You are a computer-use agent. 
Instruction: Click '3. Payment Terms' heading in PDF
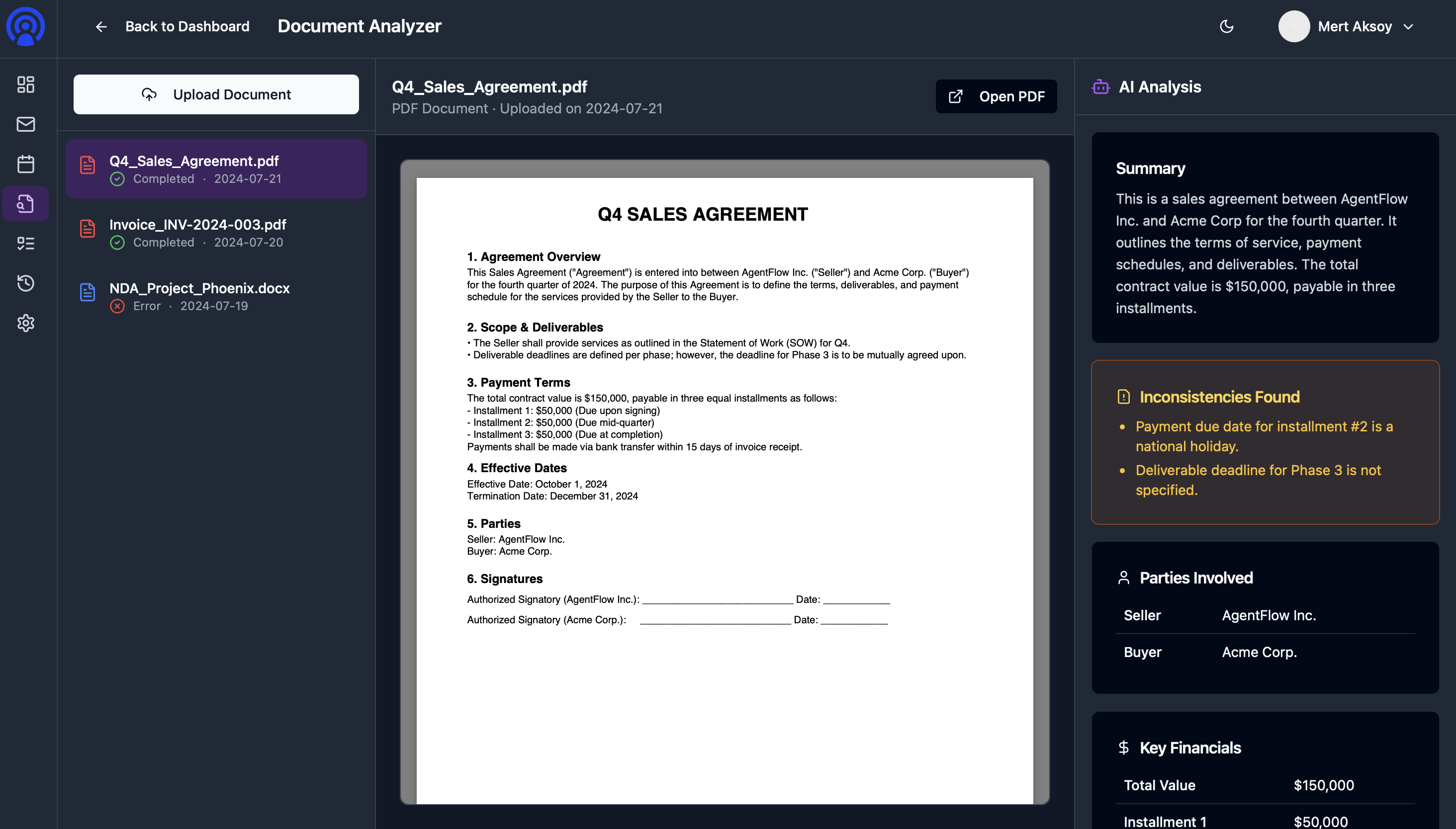(x=518, y=383)
